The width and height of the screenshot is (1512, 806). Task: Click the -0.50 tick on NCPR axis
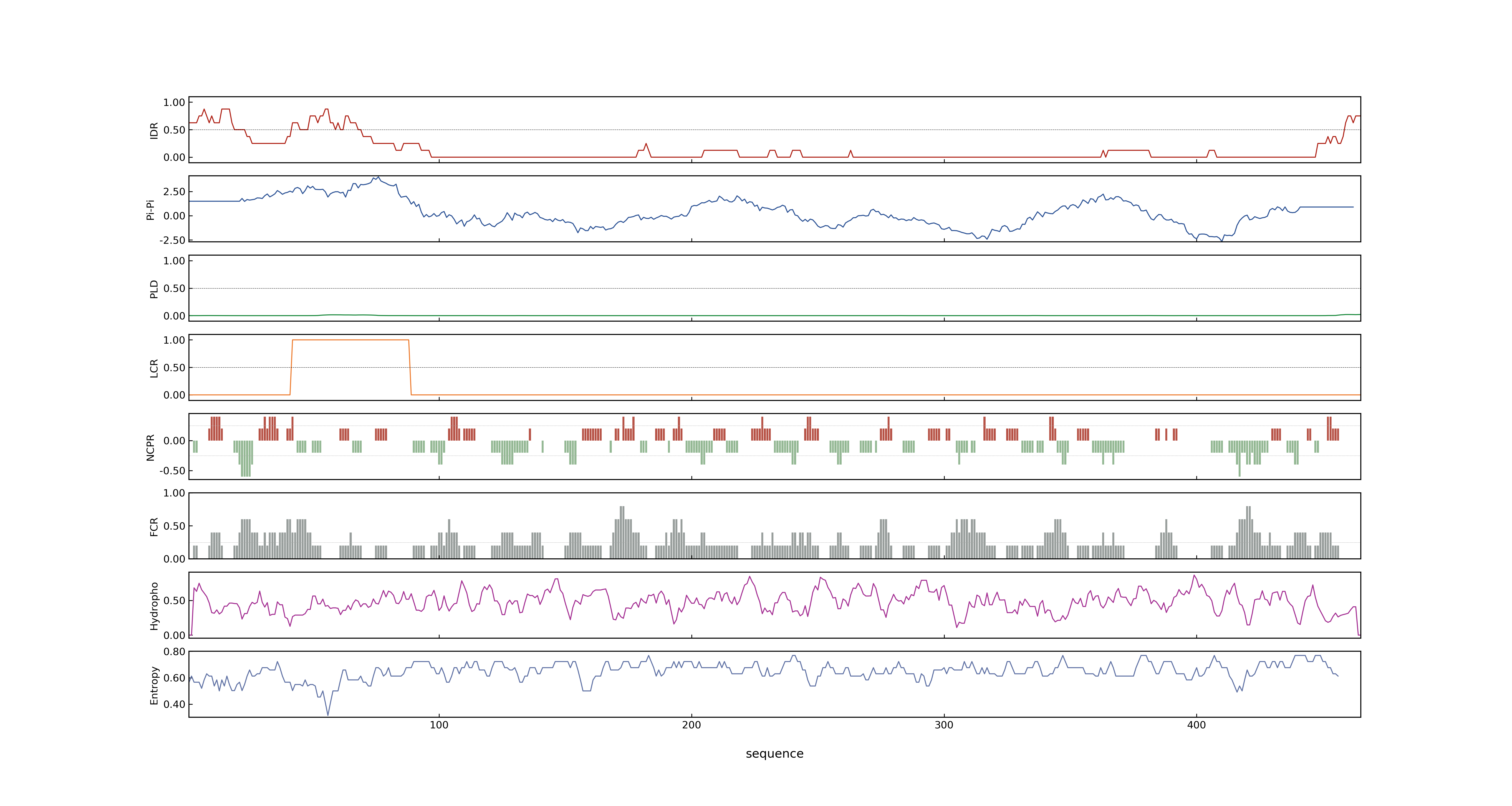click(x=172, y=470)
